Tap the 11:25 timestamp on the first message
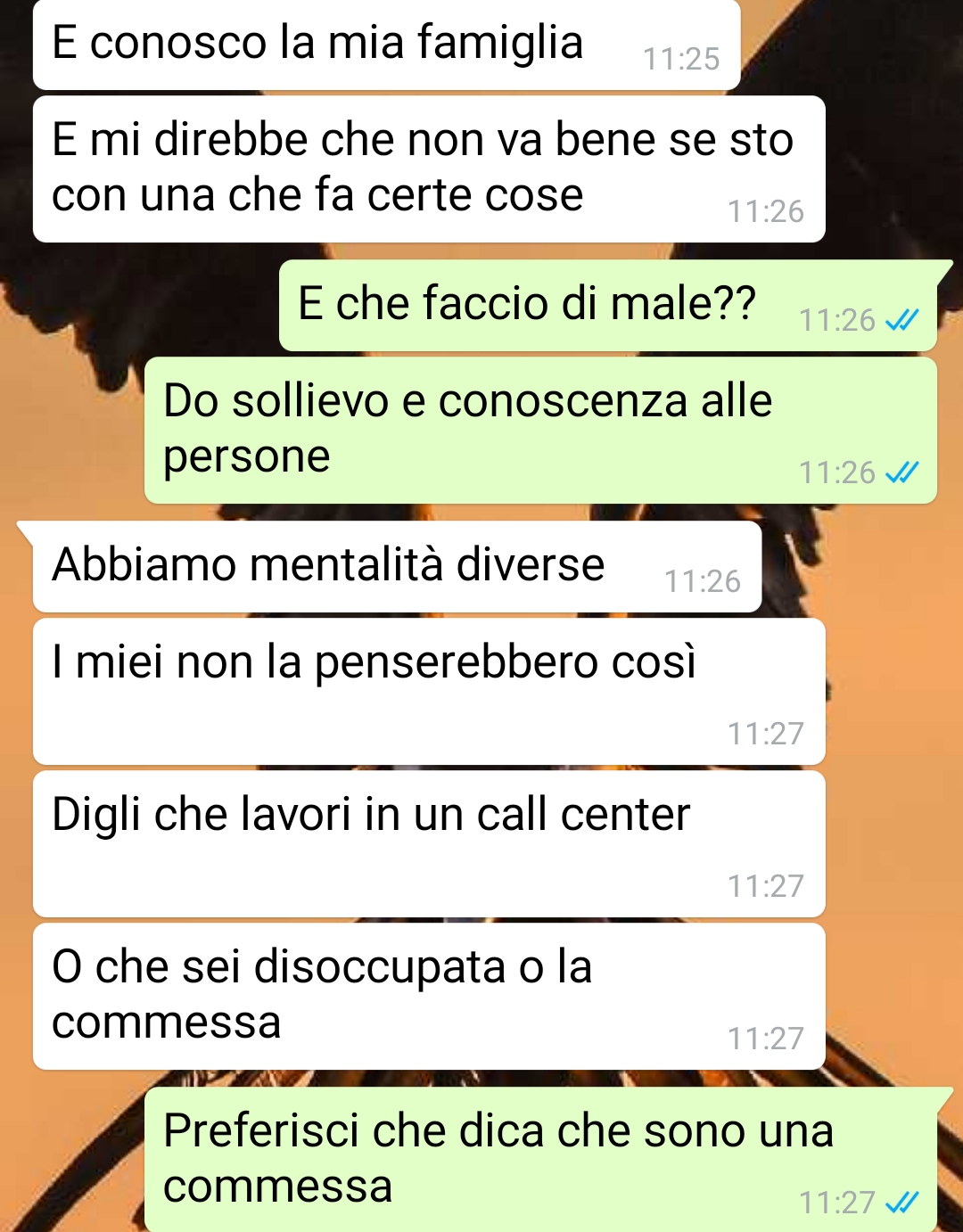 [681, 59]
